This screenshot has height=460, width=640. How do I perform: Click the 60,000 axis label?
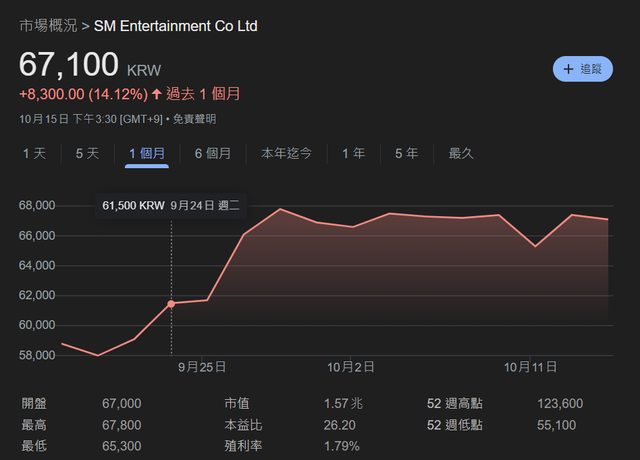click(x=37, y=325)
